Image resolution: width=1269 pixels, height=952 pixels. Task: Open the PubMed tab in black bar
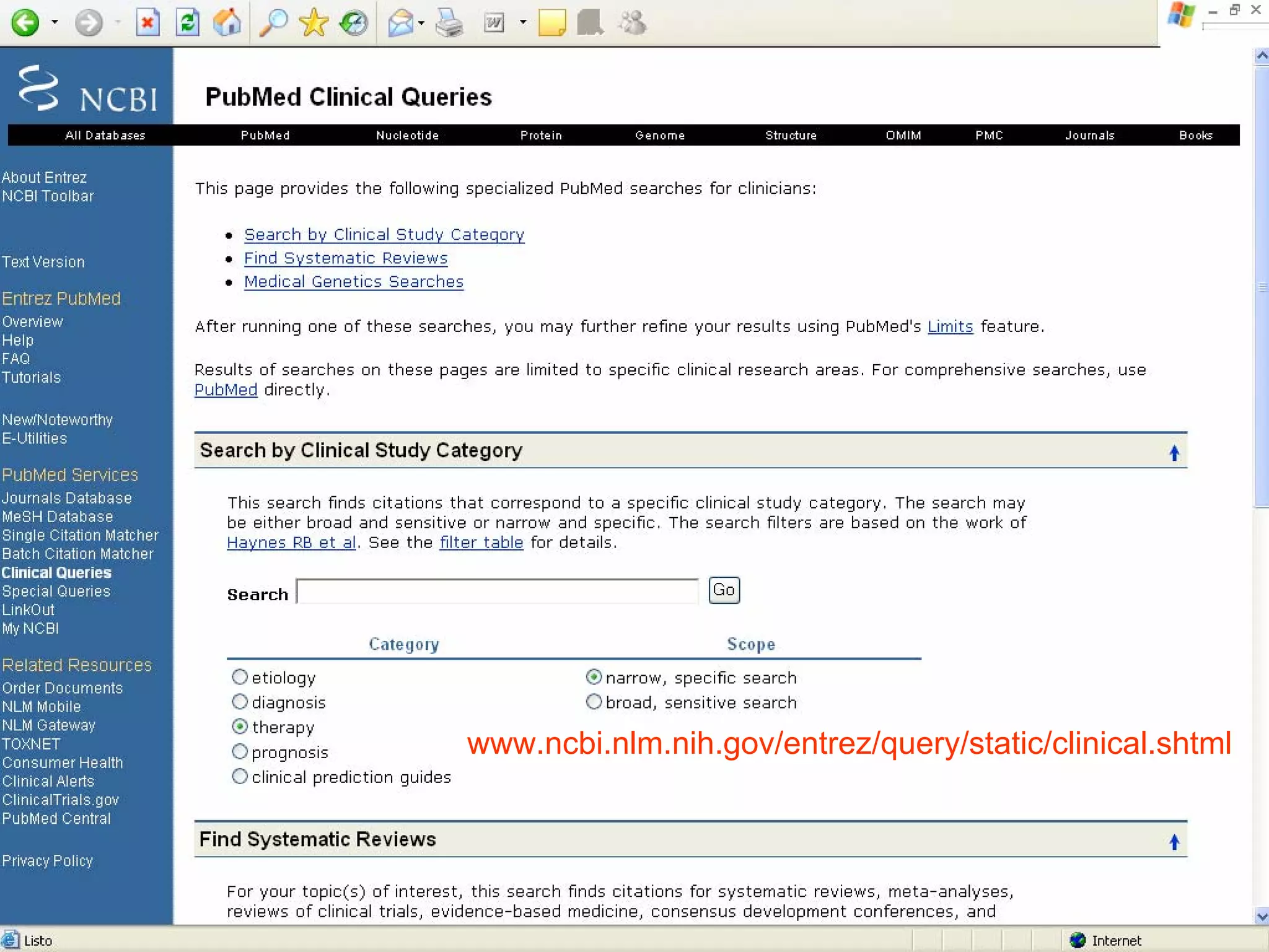click(x=265, y=135)
